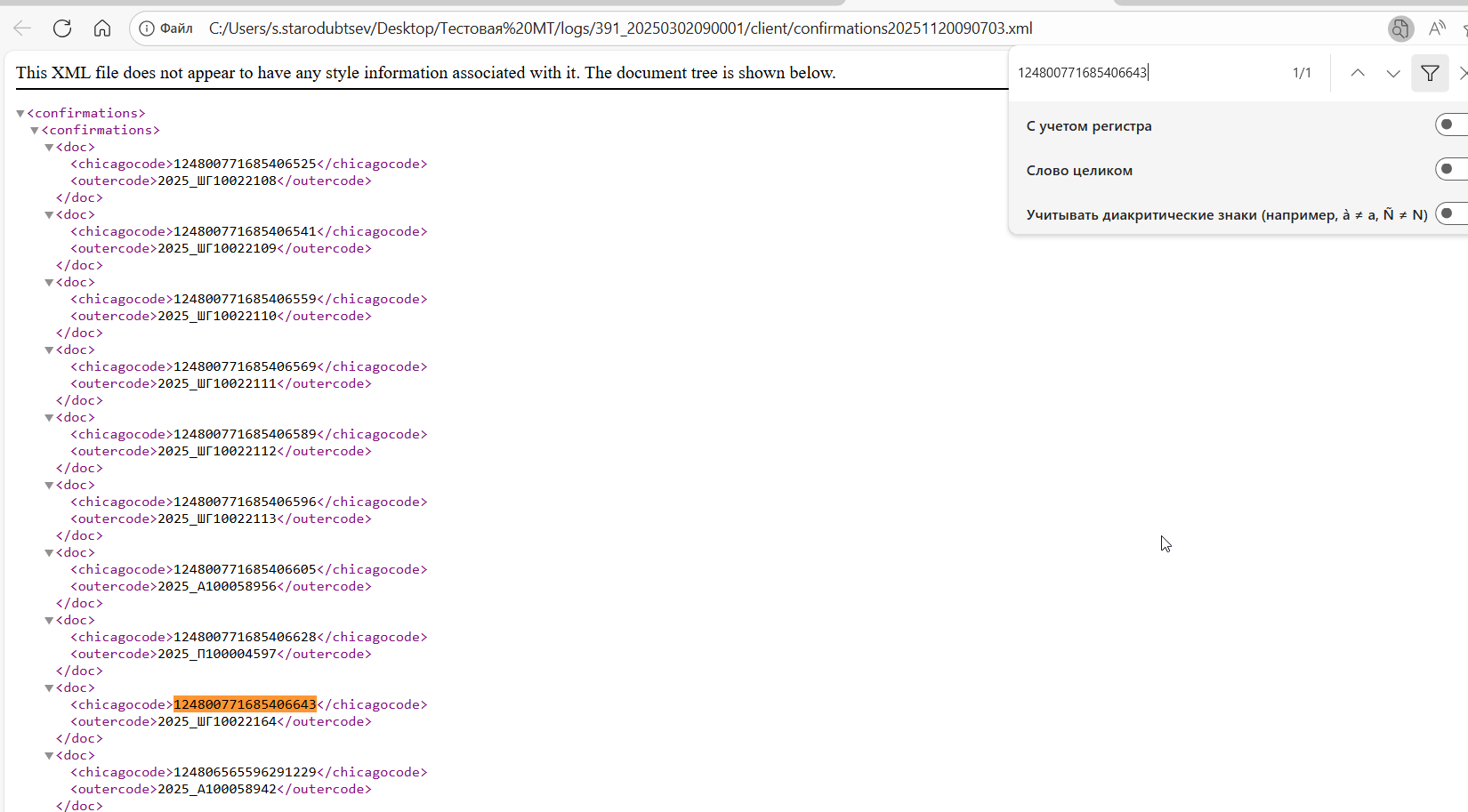Image resolution: width=1468 pixels, height=812 pixels.
Task: Collapse the doc with outercode 2025_ШГ10022112
Action: point(49,418)
